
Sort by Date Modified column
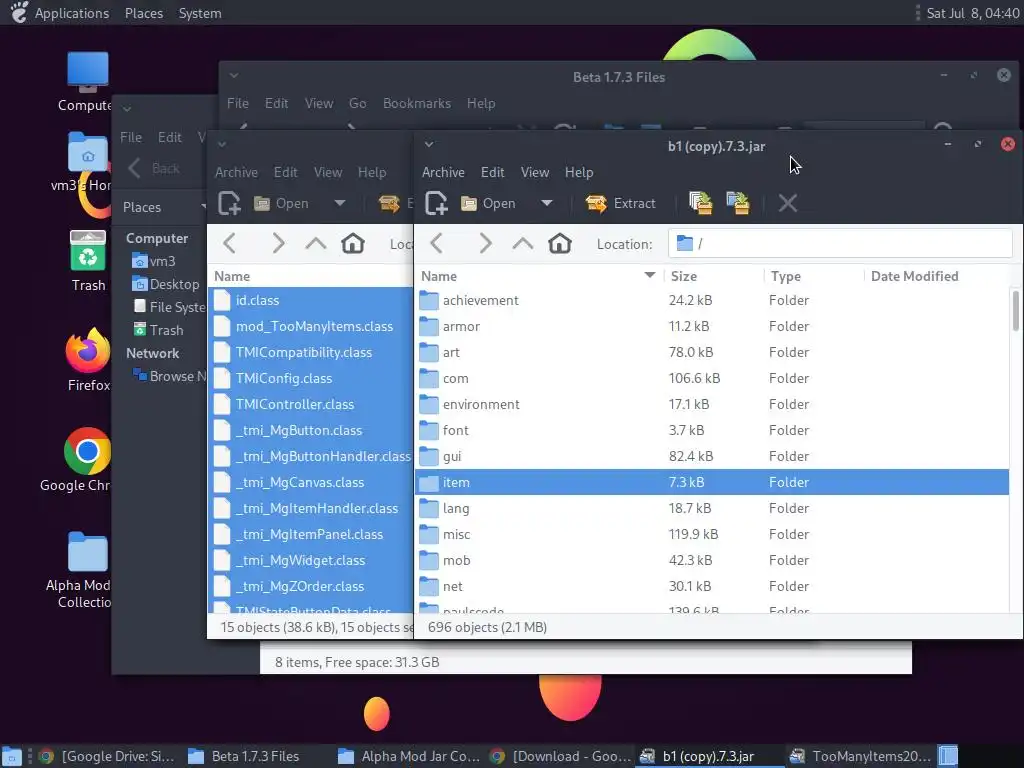(x=937, y=276)
